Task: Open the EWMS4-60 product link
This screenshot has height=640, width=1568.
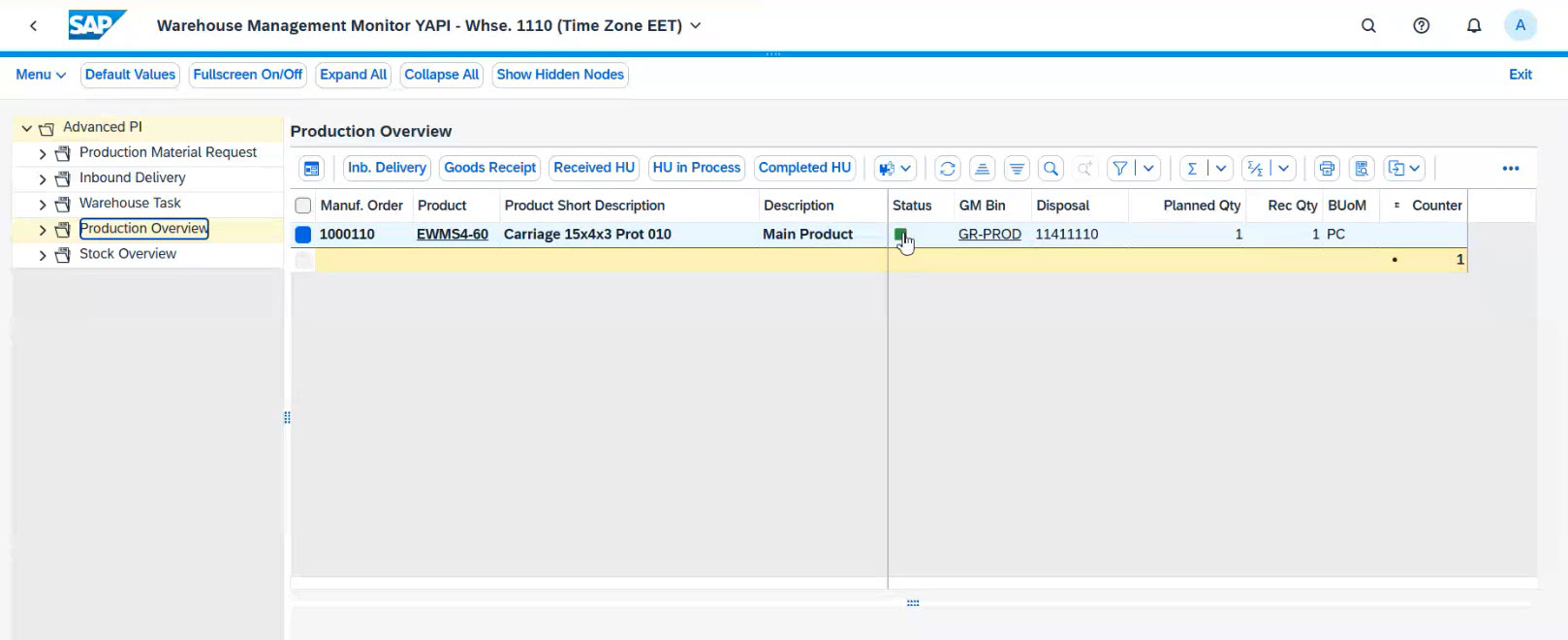Action: (x=452, y=234)
